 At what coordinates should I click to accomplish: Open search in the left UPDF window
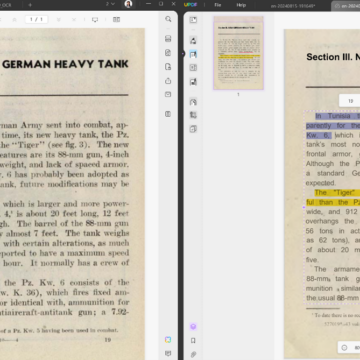tap(168, 19)
